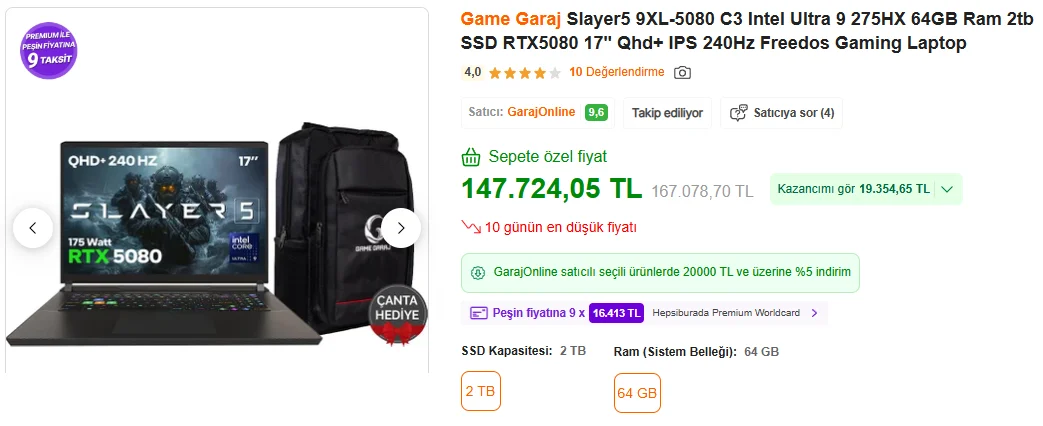
Task: Click the basket icon next to Sepete özel fiyat
Action: (x=471, y=157)
